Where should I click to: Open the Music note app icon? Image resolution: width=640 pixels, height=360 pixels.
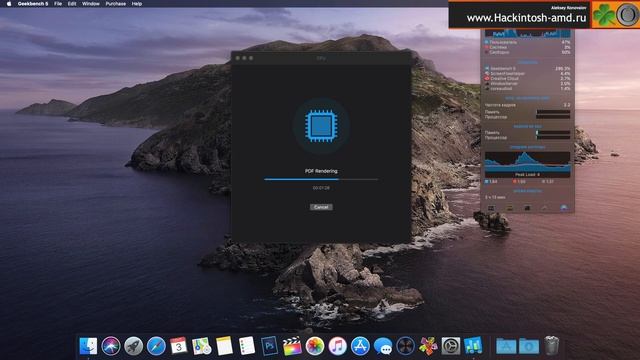pyautogui.click(x=338, y=346)
